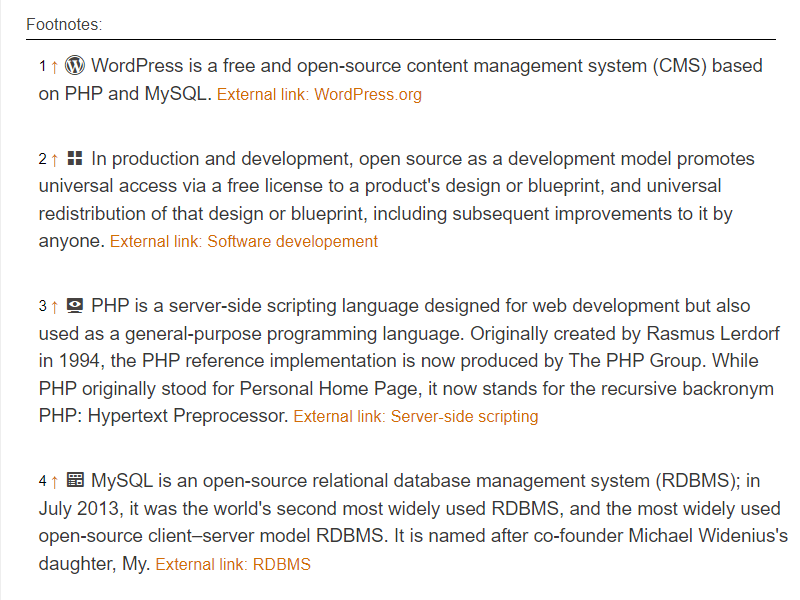The height and width of the screenshot is (600, 800).
Task: Return to text via footnote 3's up arrow
Action: pos(54,307)
